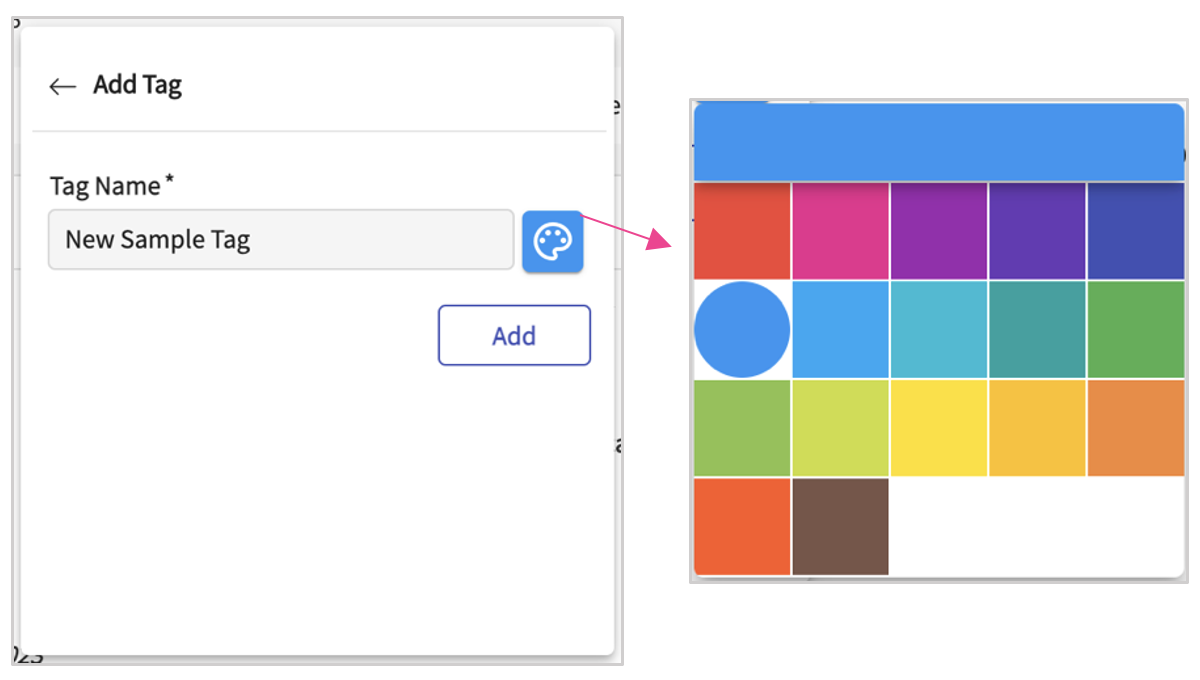Screen dimensions: 1200x680
Task: Choose the indigo color swatch
Action: tap(1135, 231)
